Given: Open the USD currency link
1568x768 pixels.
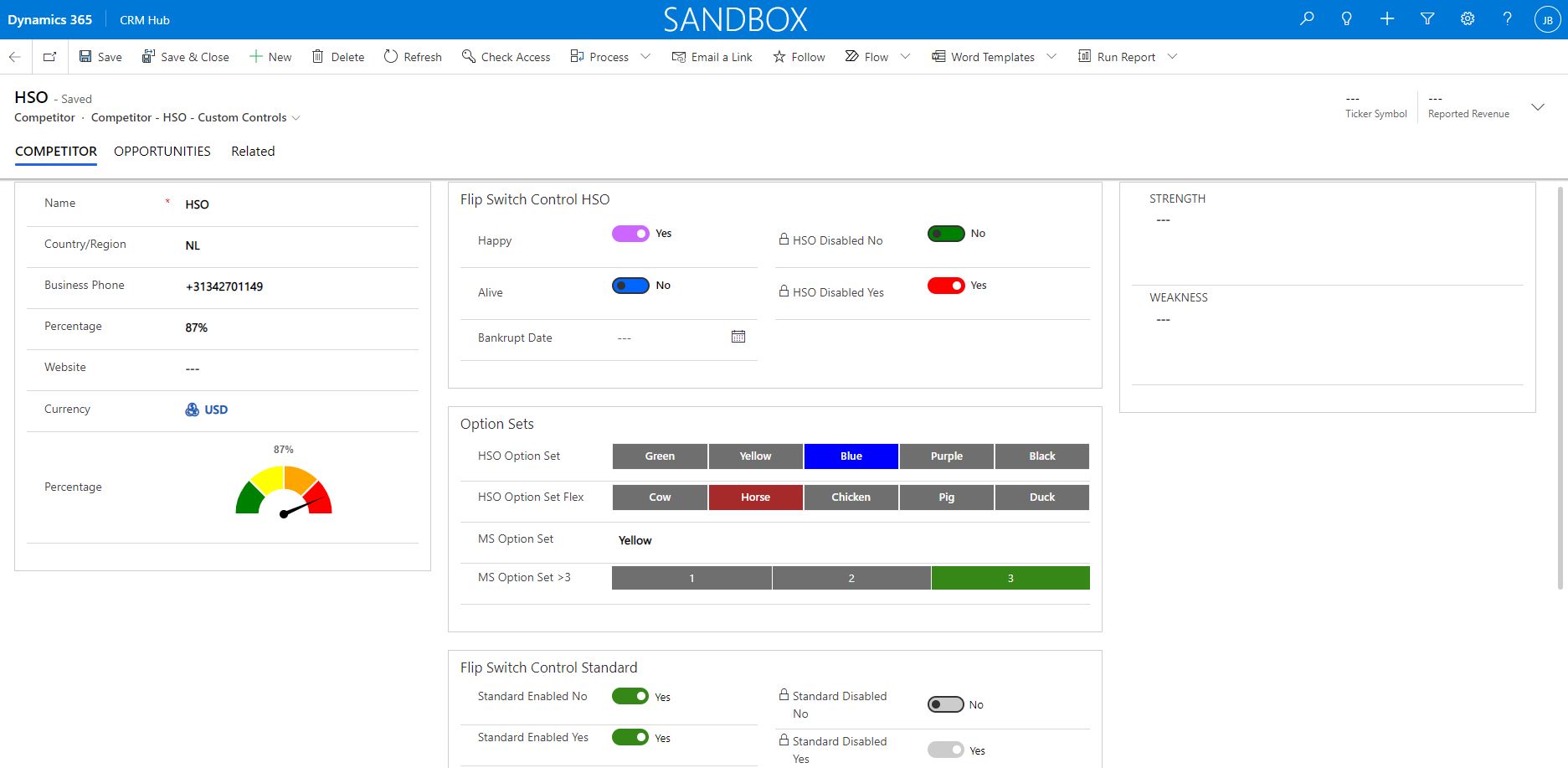Looking at the screenshot, I should 216,410.
